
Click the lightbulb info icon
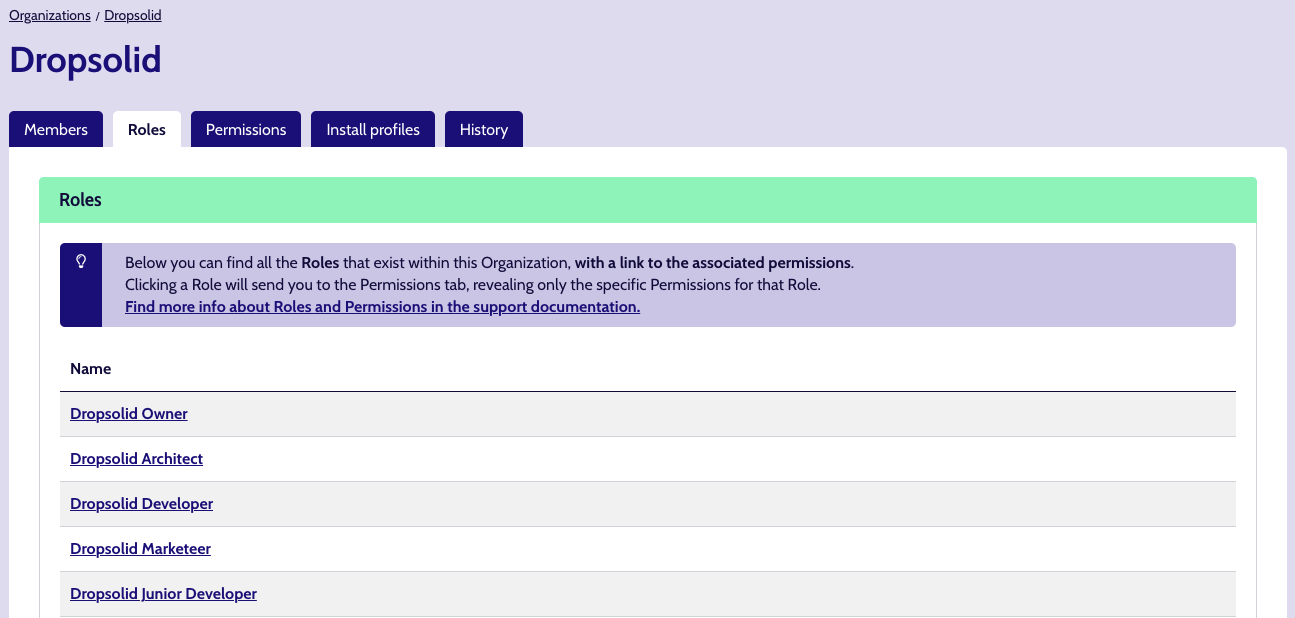click(81, 261)
